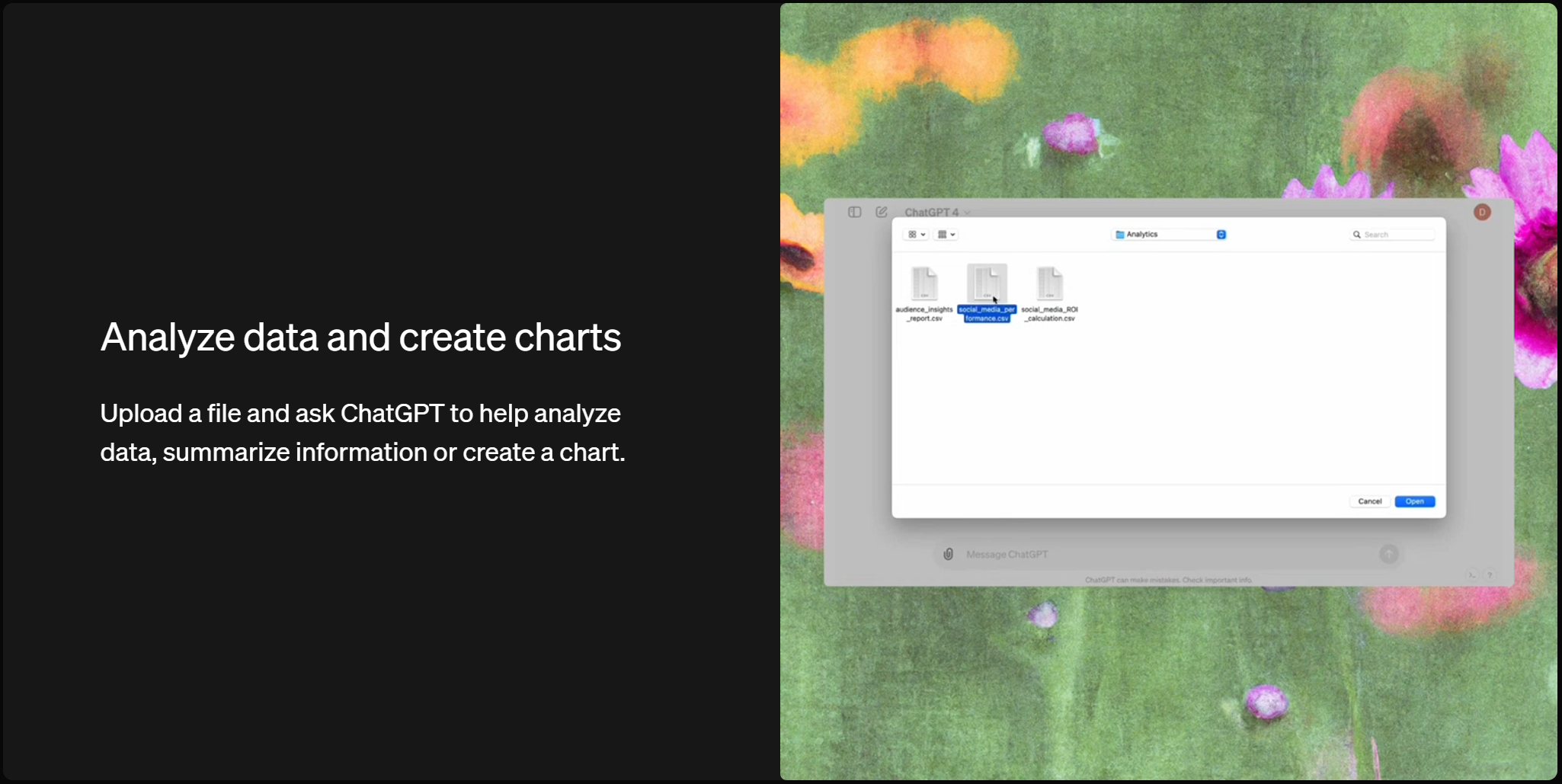Click the magnifier icon in file search
Screen dimensions: 1562x784
1356,235
